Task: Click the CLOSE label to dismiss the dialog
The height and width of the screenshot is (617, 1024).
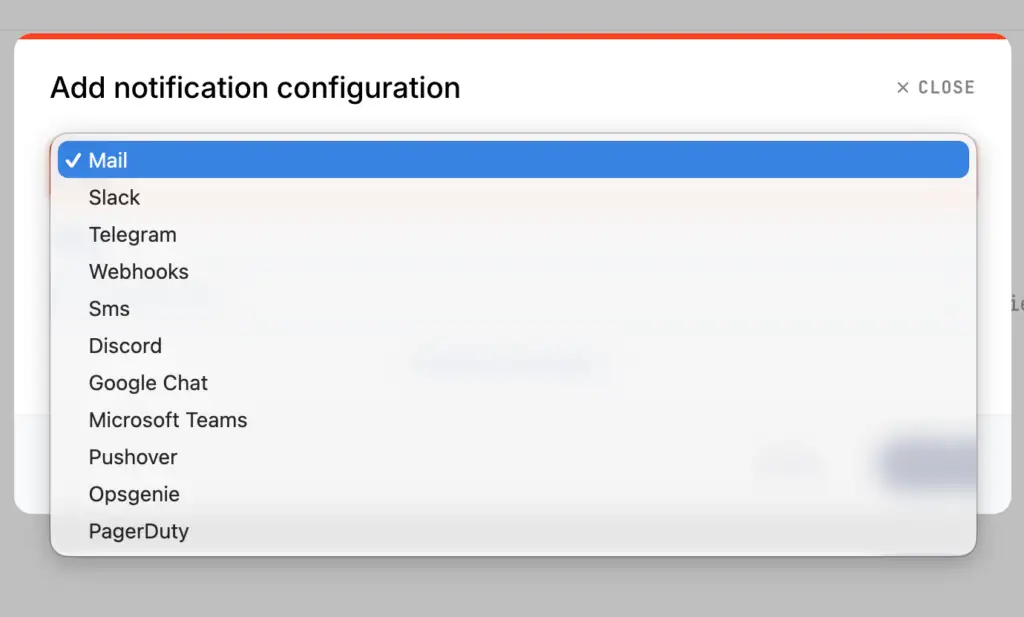Action: pyautogui.click(x=944, y=87)
